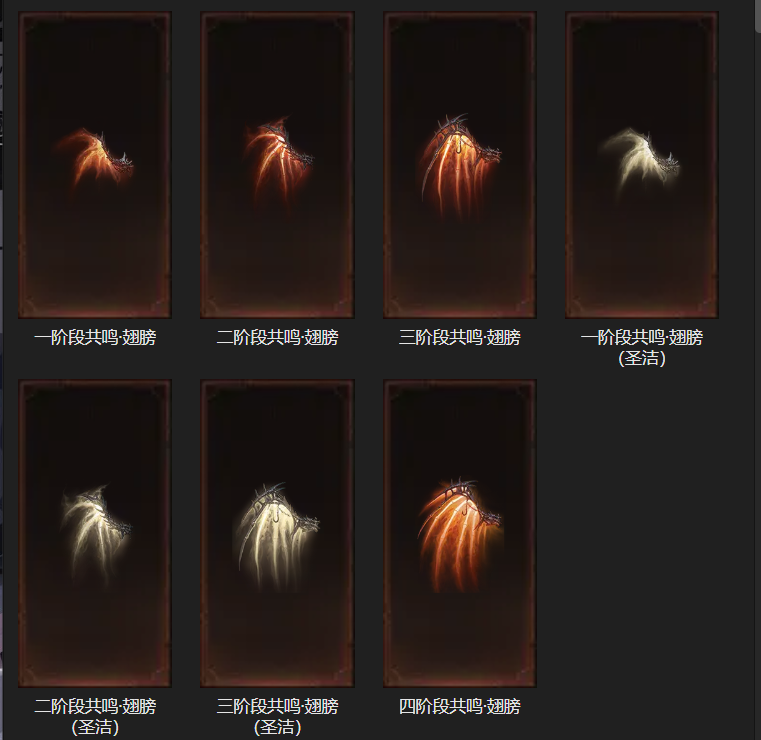Viewport: 761px width, 740px height.
Task: Open the 二阶段共鸣·翅膀 caption text
Action: coord(277,337)
